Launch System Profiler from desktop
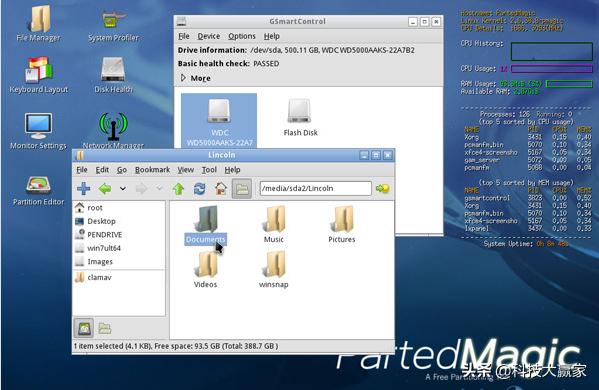Screen dimensions: 599x390 tap(113, 24)
